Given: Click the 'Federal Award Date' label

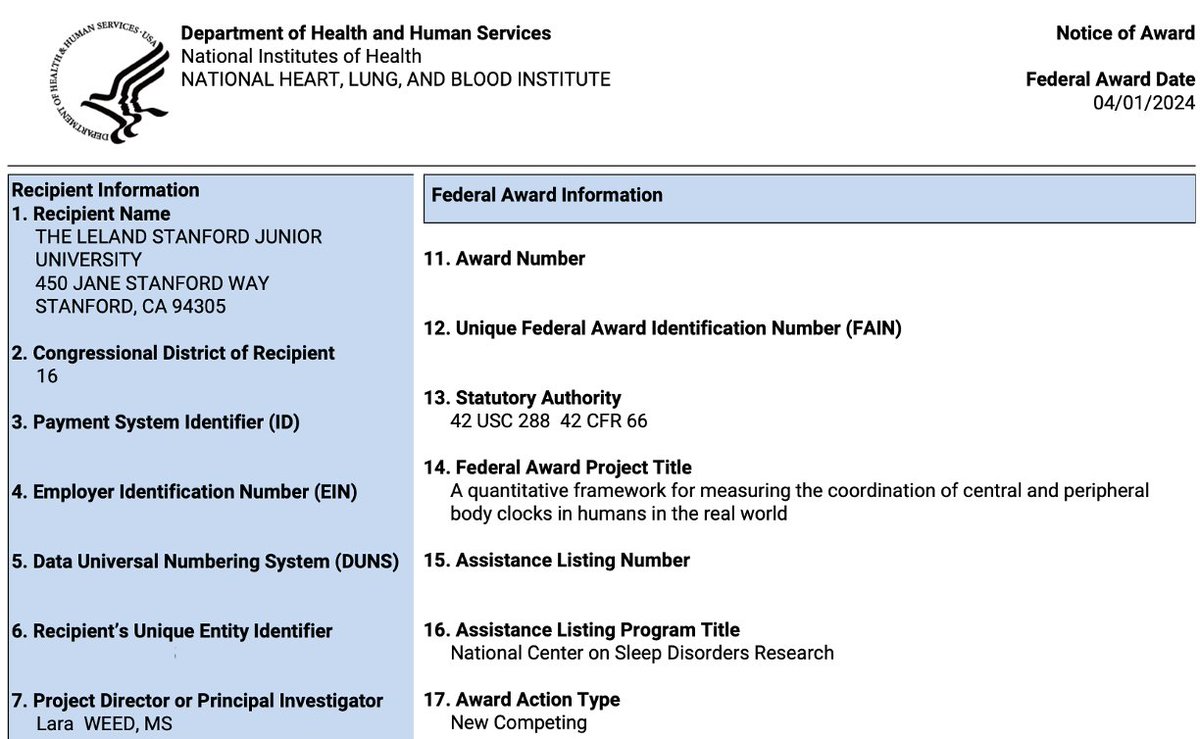Looking at the screenshot, I should 1110,80.
